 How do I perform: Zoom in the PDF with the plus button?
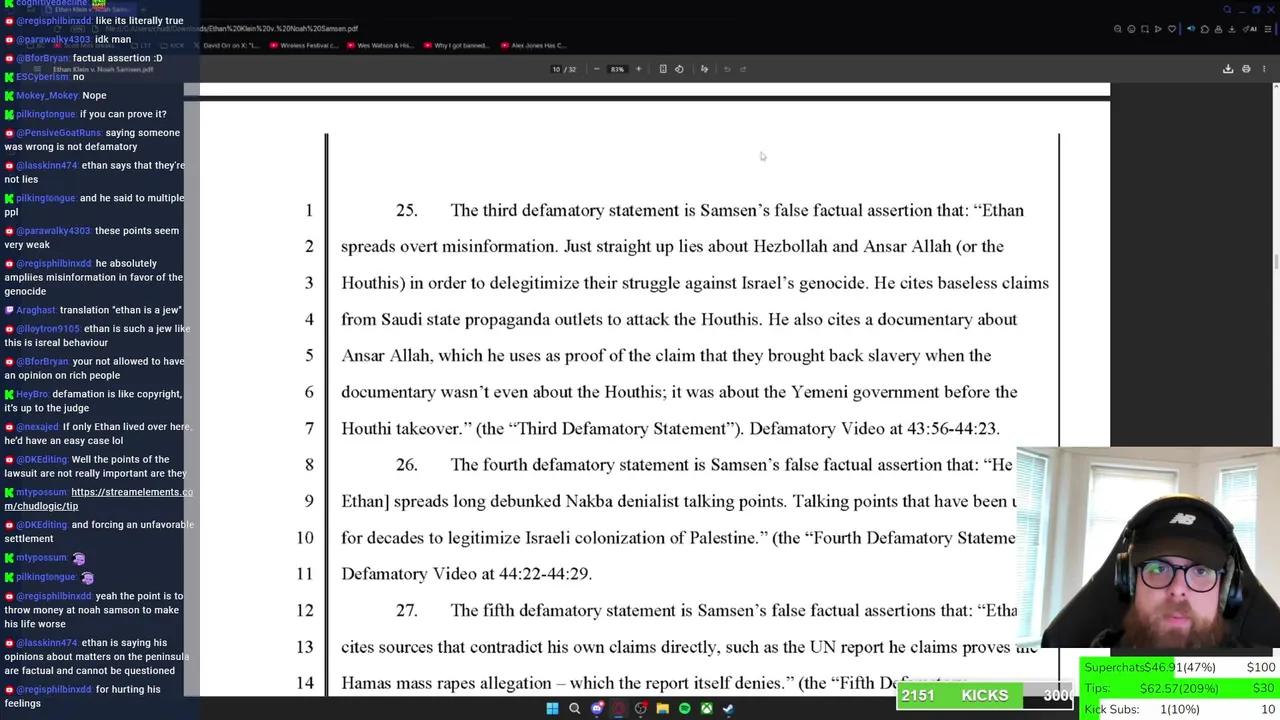click(x=638, y=69)
